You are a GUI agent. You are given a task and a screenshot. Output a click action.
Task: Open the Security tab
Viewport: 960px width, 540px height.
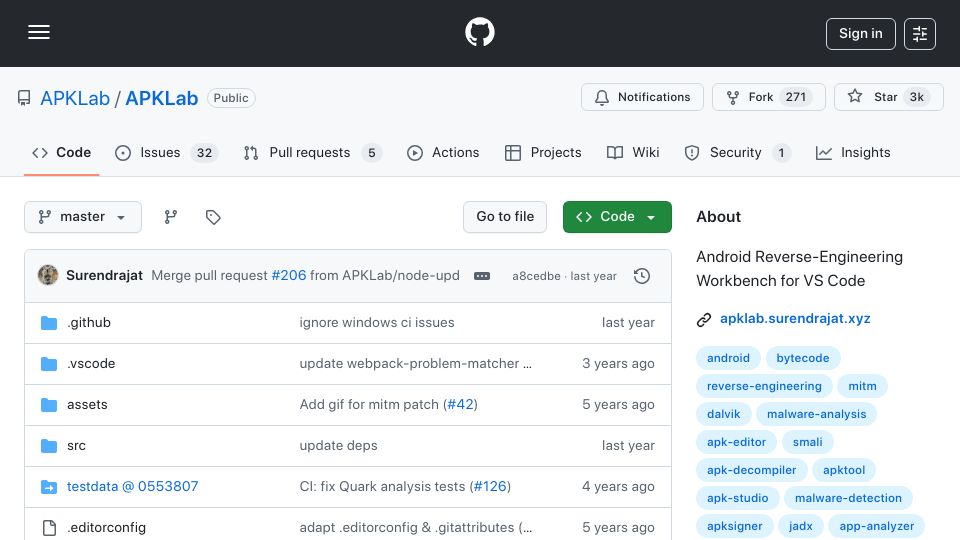[737, 152]
